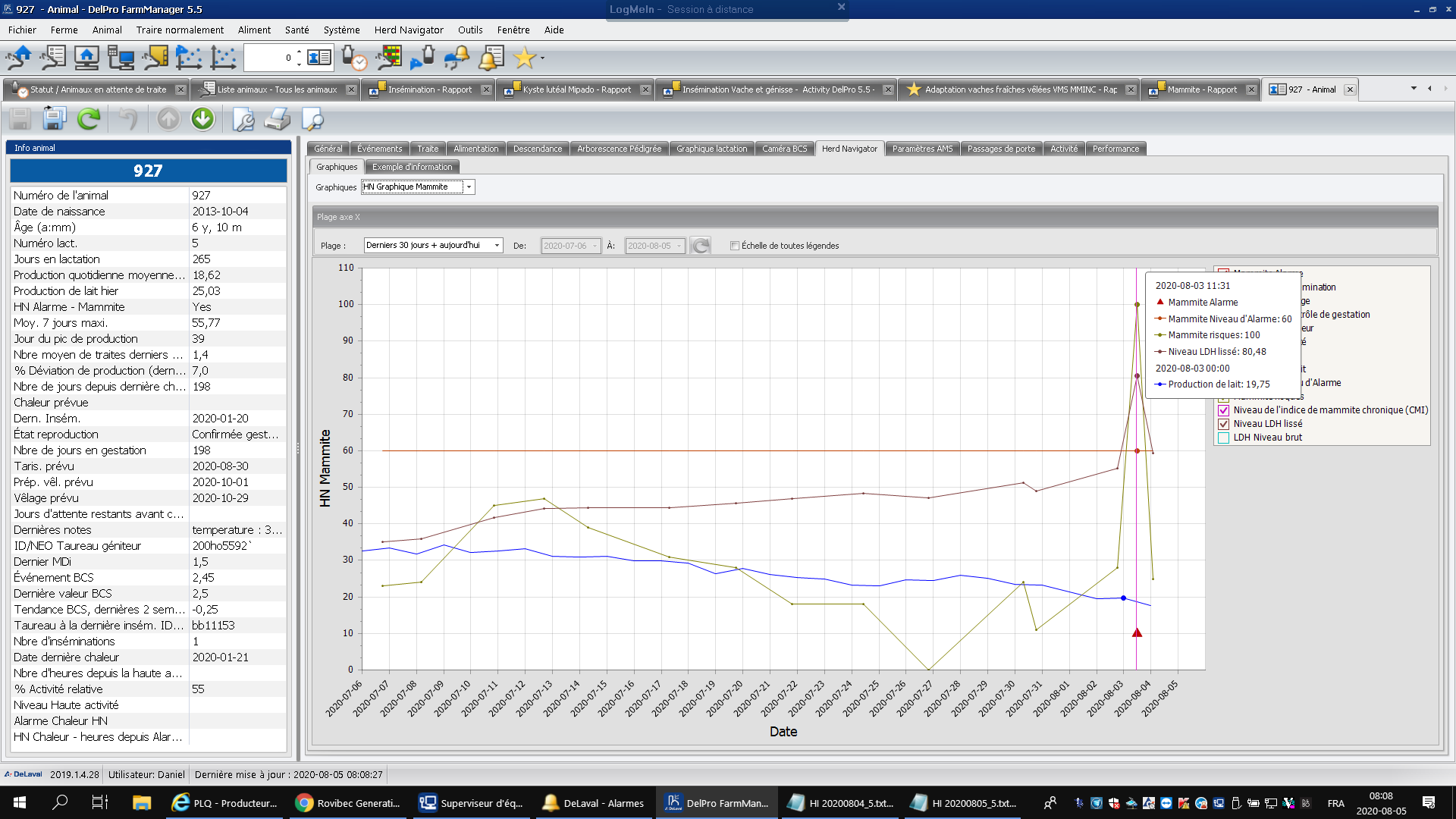Close the Insémination - Rapport tab

tap(486, 89)
